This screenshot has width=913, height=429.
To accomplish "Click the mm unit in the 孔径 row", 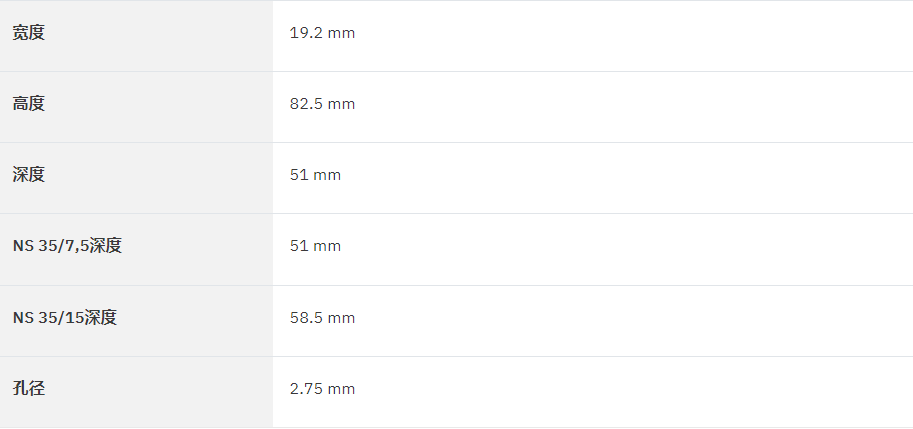I will [x=341, y=389].
